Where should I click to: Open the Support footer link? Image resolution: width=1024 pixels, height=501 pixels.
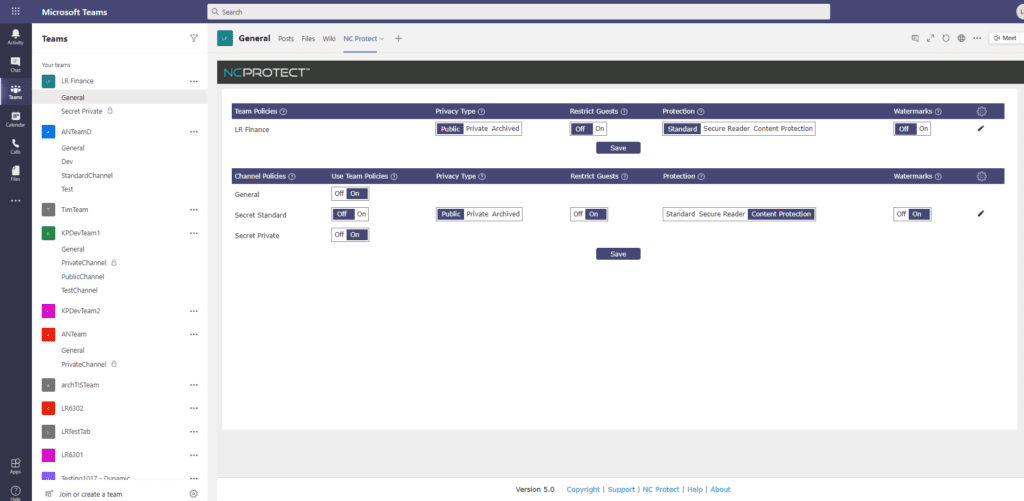coord(621,489)
